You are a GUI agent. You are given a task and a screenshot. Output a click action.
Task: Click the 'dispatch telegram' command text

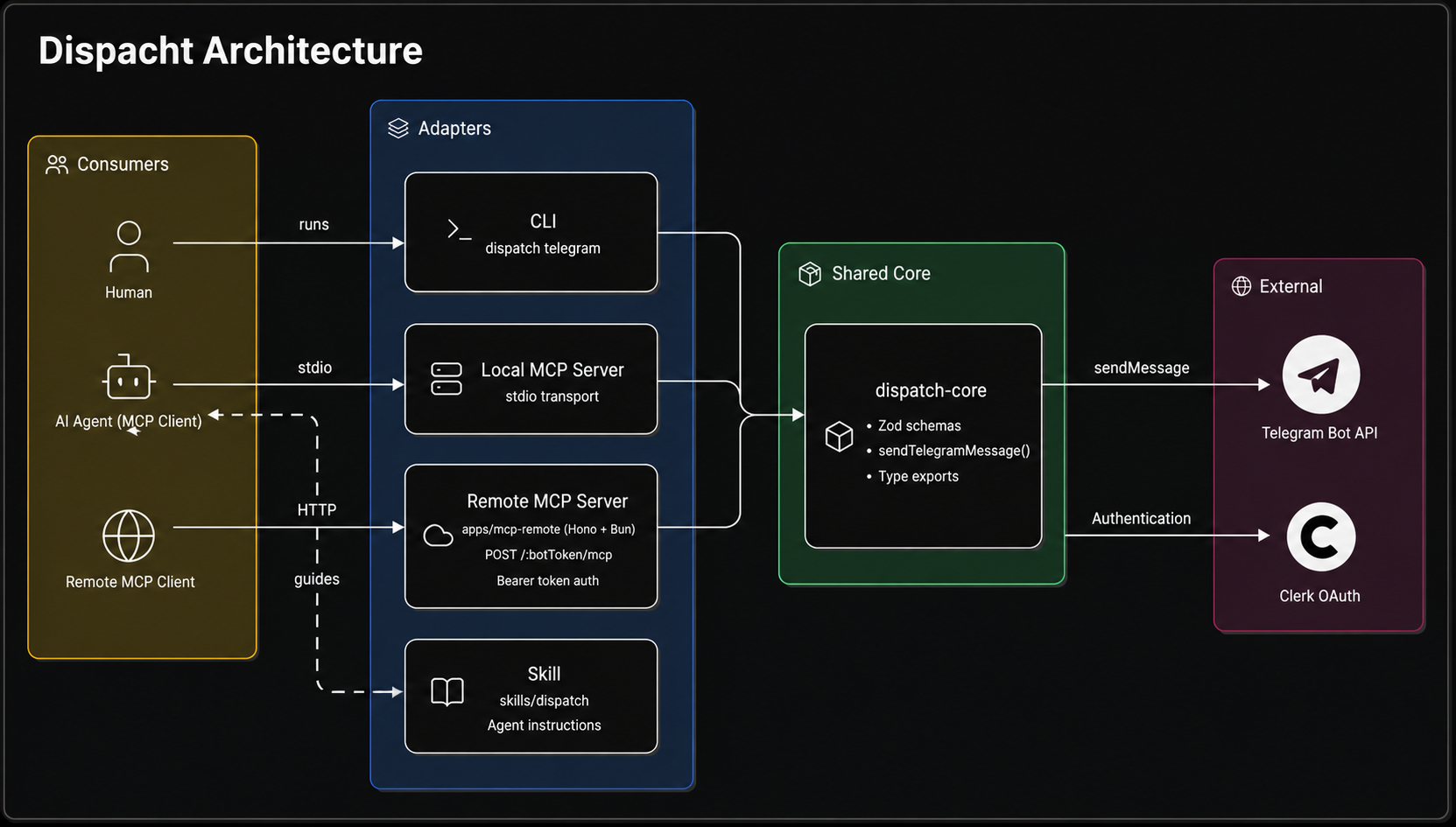543,249
